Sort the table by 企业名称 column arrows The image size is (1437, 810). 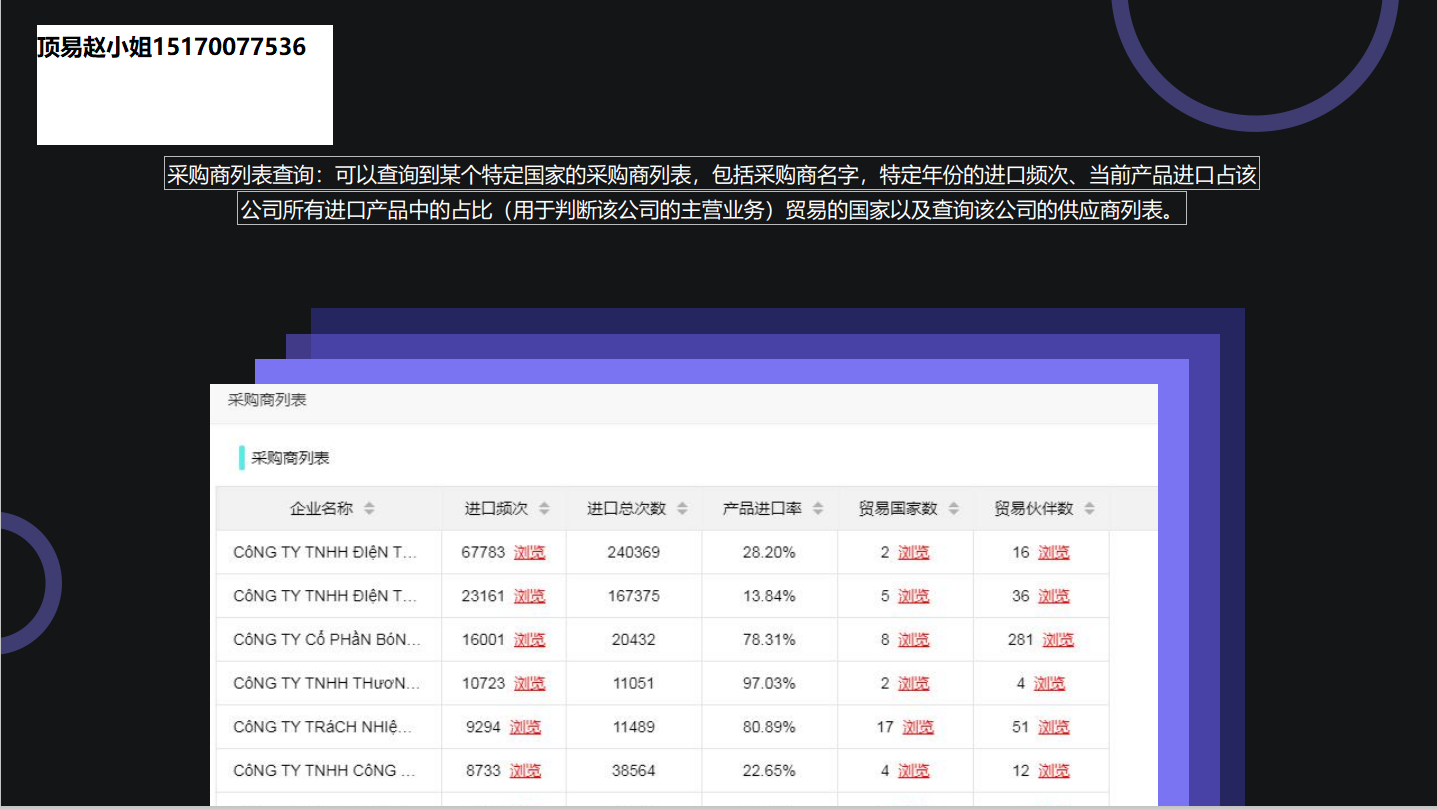pyautogui.click(x=369, y=508)
